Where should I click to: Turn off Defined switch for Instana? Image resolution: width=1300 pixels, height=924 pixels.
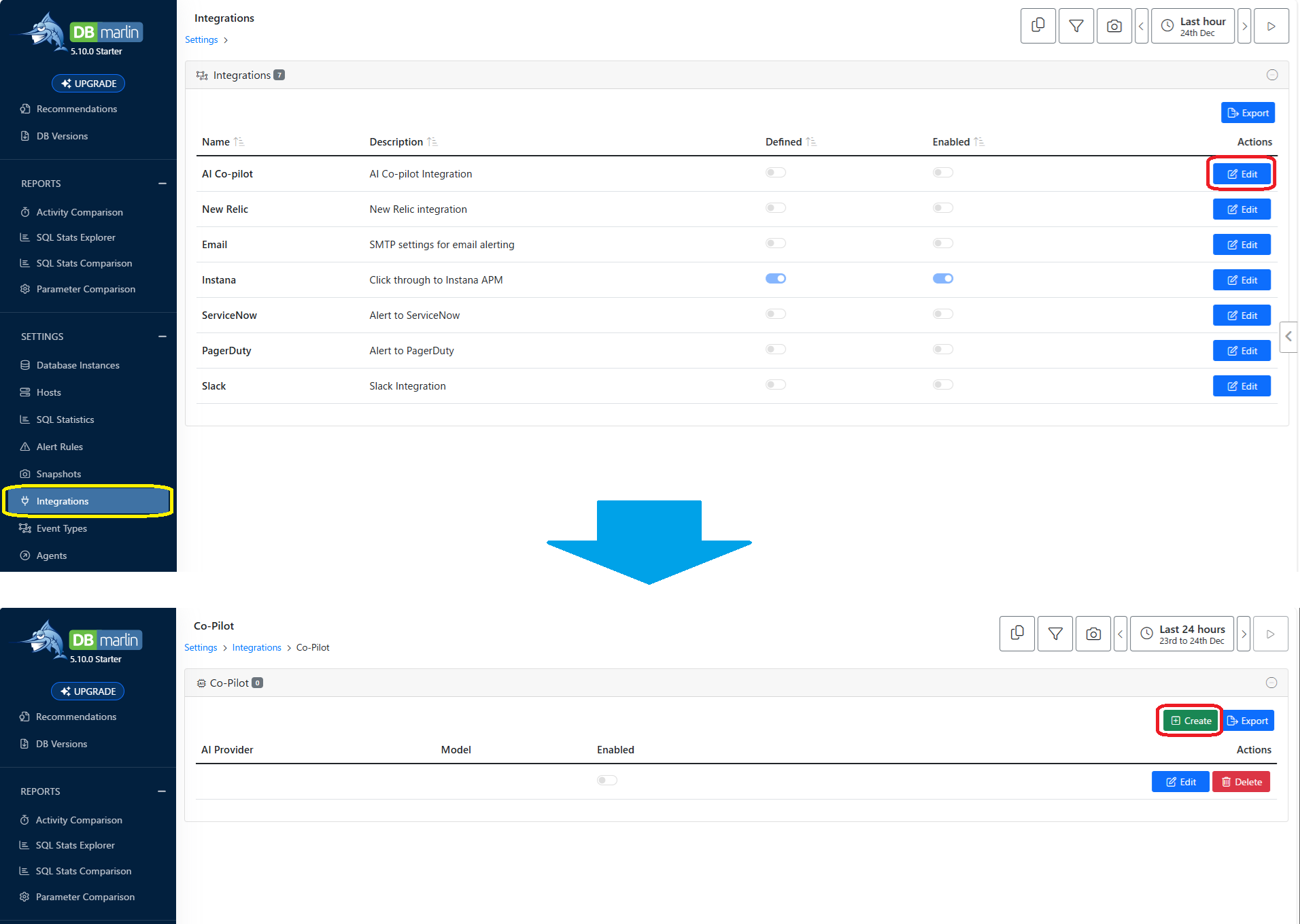pyautogui.click(x=775, y=279)
